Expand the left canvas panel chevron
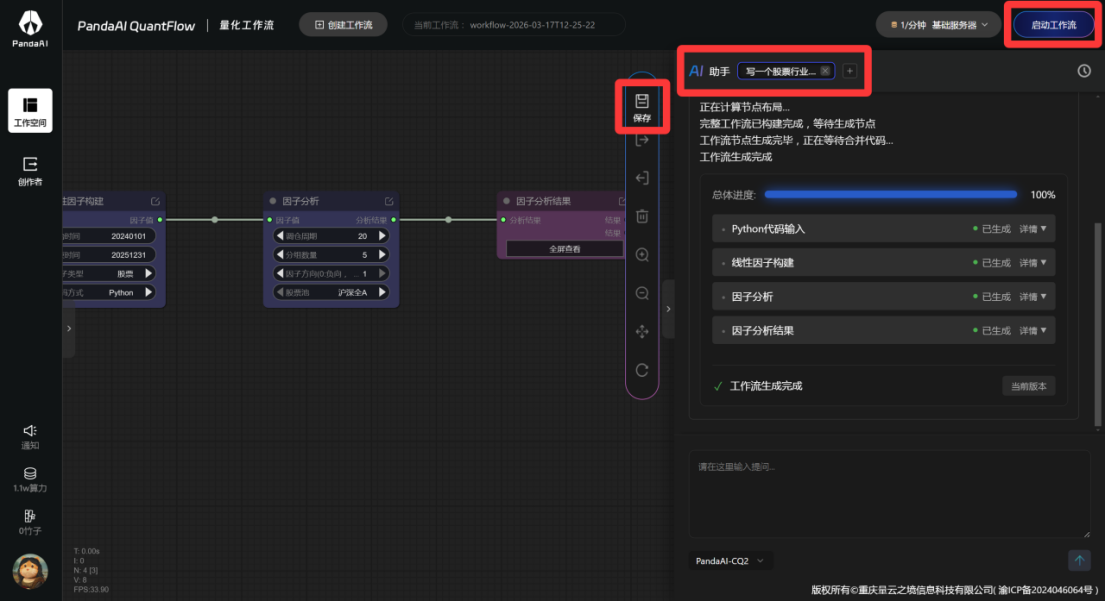Image resolution: width=1105 pixels, height=602 pixels. point(68,328)
